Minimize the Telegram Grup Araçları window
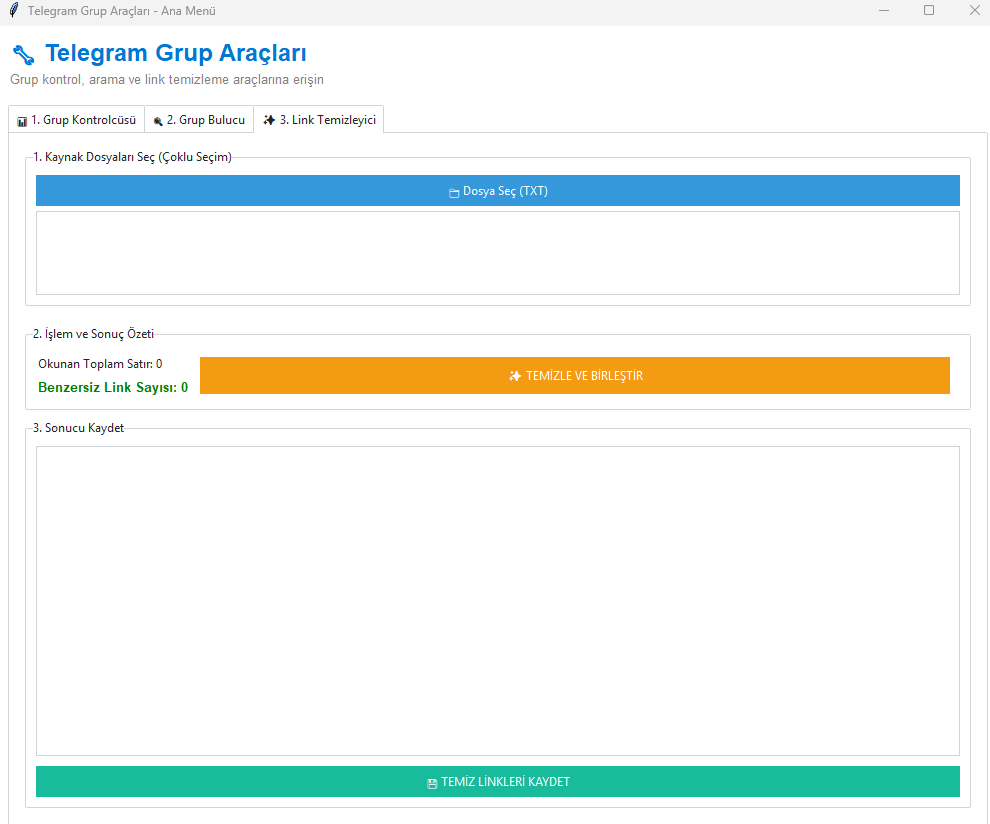Viewport: 990px width, 824px height. click(x=885, y=11)
